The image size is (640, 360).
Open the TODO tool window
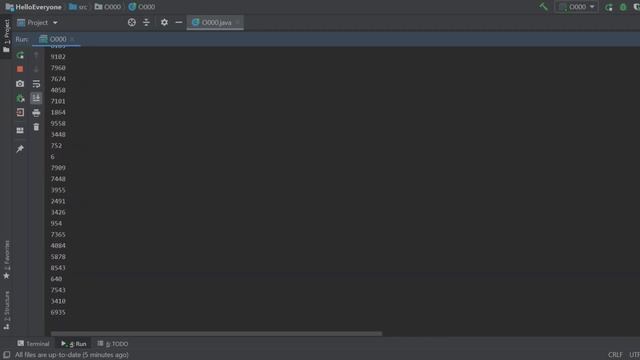point(113,344)
